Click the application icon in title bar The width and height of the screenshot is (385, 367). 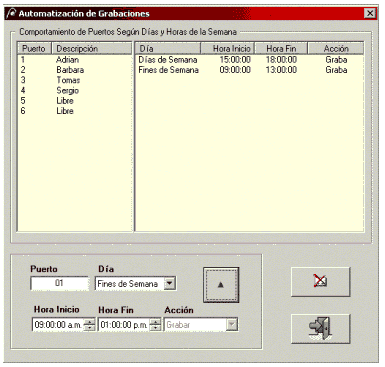pyautogui.click(x=12, y=13)
